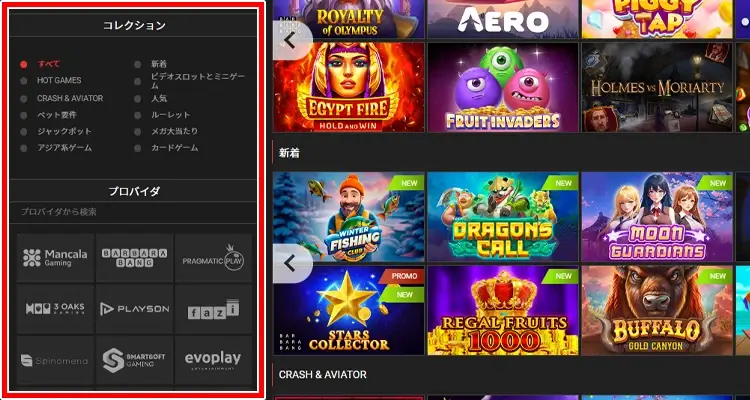750x400 pixels.
Task: Filter by Fazi provider logo
Action: pos(213,309)
